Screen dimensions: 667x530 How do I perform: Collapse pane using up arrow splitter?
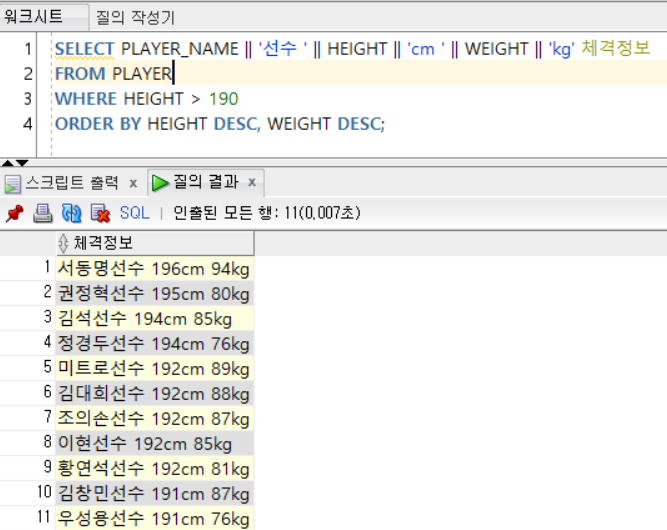point(7,163)
